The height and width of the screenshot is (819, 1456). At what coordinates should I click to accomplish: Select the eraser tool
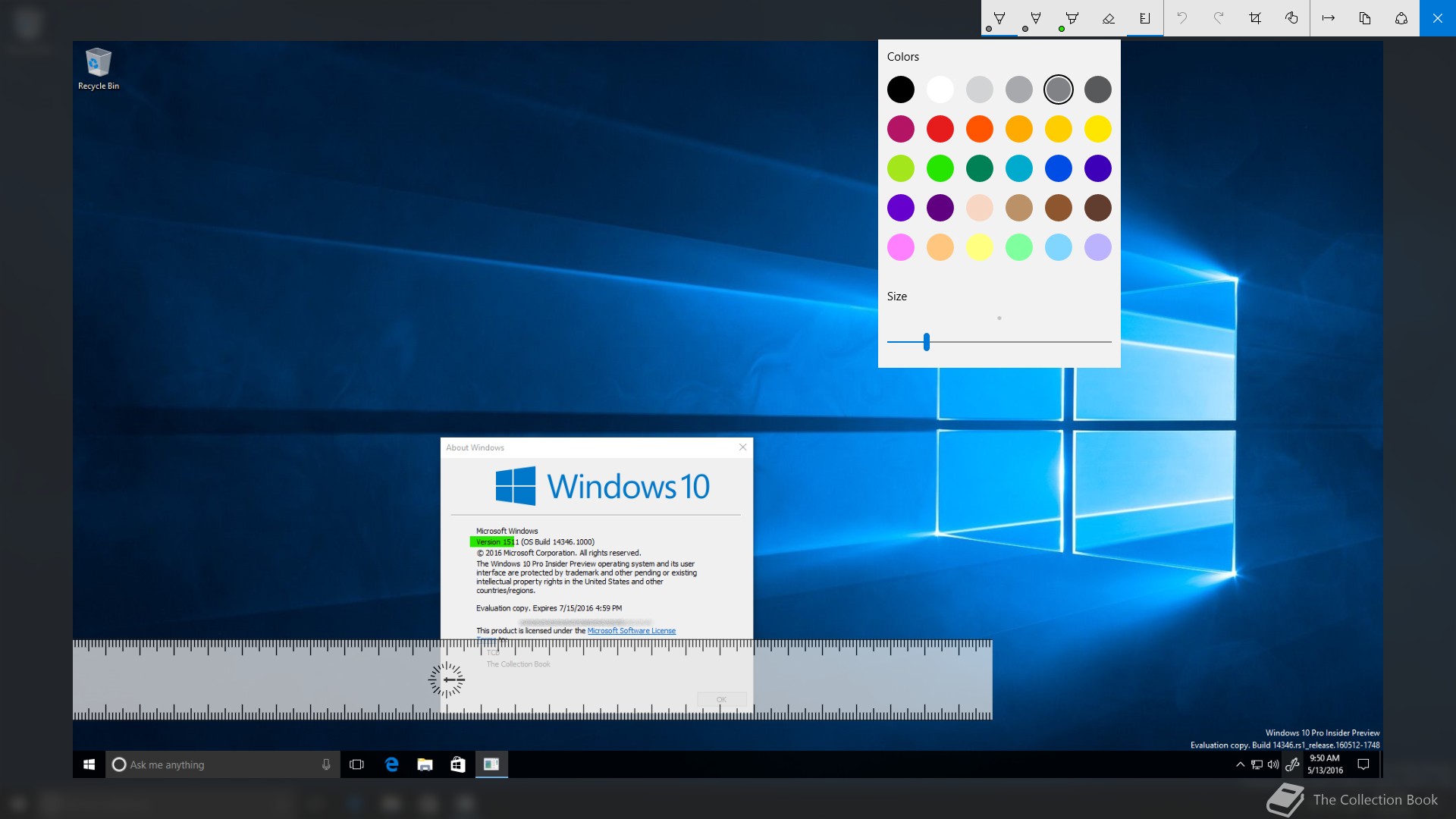1109,18
